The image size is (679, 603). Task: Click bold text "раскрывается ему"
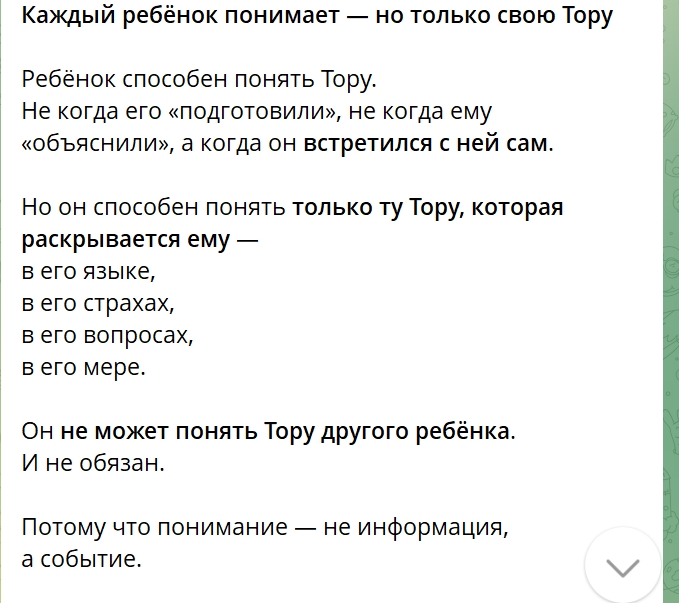click(126, 240)
